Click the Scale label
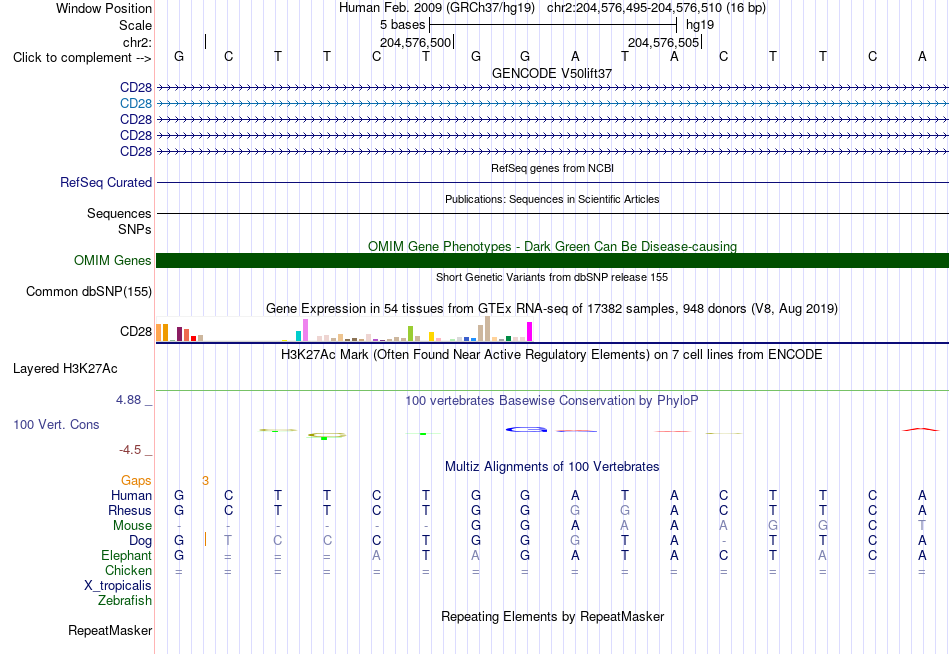This screenshot has height=654, width=950. tap(136, 25)
